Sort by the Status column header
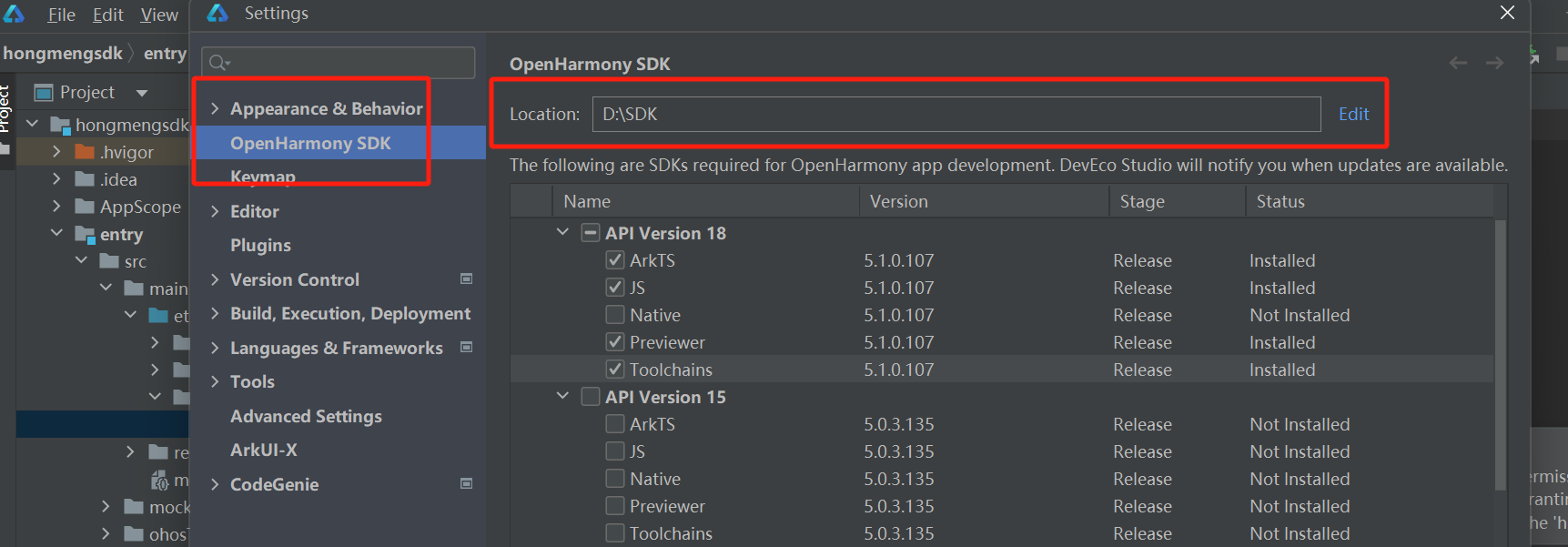Screen dimensions: 1568x547 1370,201
